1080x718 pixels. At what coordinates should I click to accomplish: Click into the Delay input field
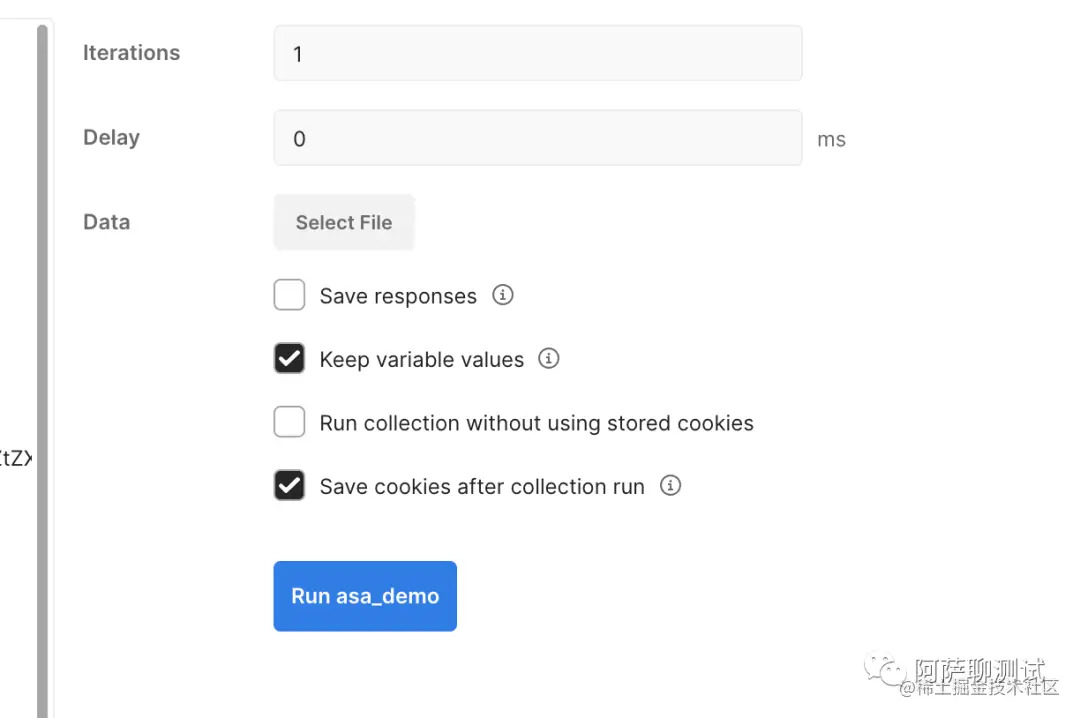coord(537,138)
